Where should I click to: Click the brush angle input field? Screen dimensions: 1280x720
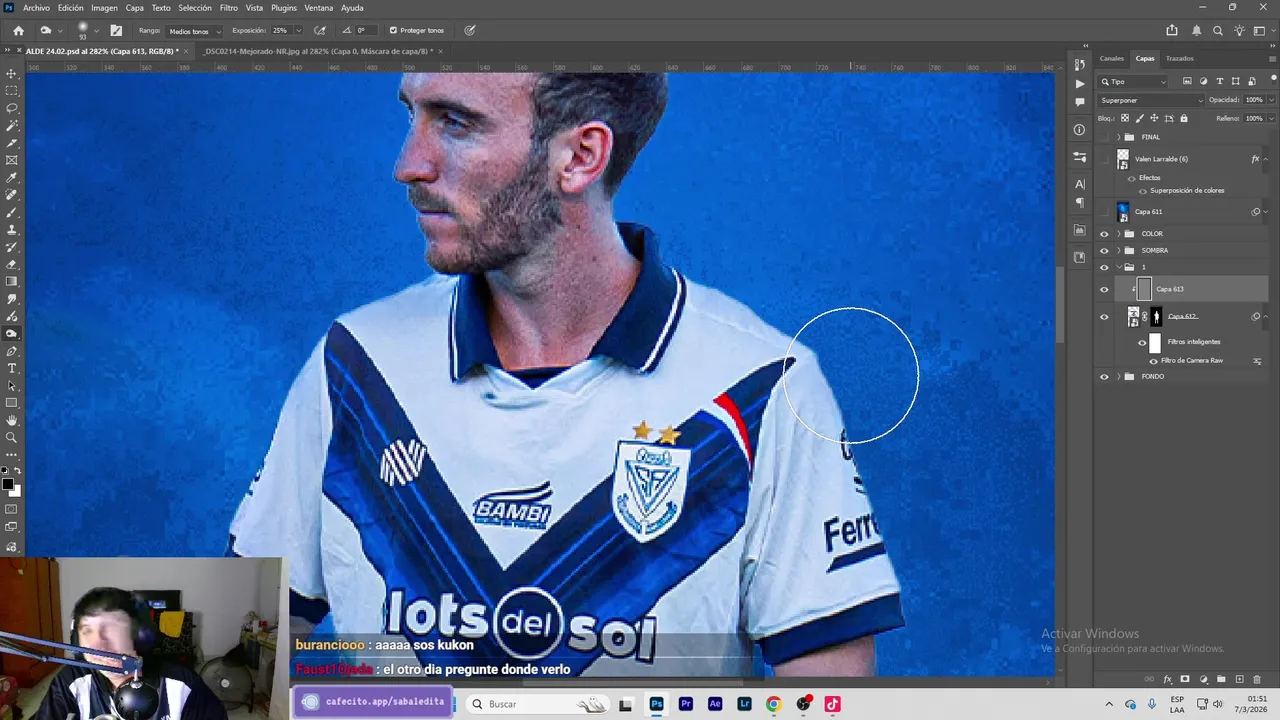tap(364, 31)
